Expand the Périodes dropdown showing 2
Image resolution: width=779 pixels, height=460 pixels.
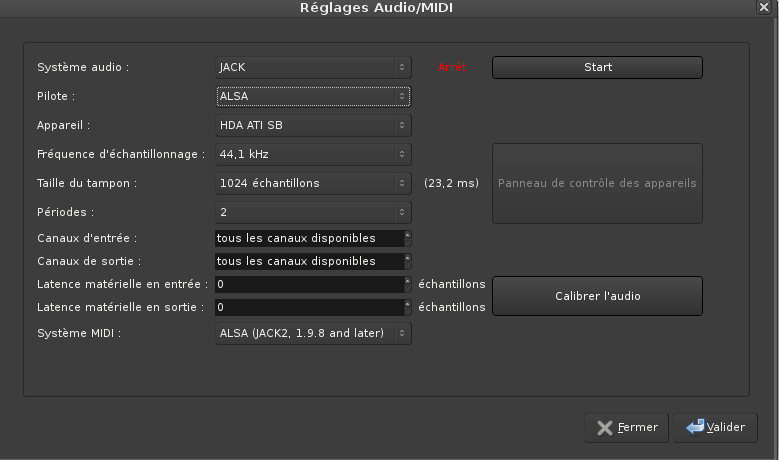pyautogui.click(x=313, y=212)
